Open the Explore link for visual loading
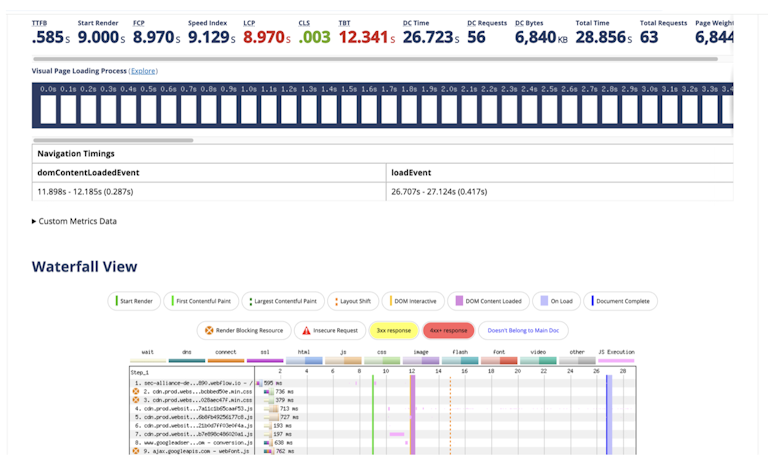768x460 pixels. point(143,71)
